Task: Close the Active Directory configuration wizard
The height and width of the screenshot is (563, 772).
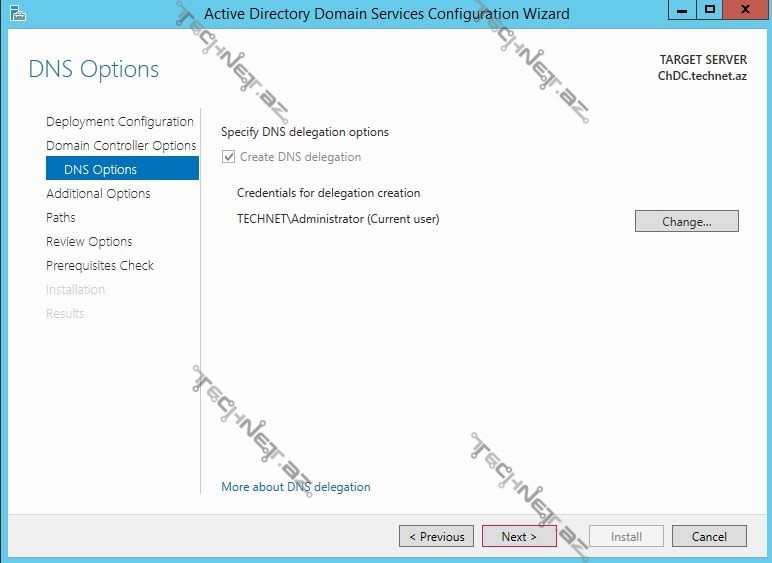Action: pos(745,11)
